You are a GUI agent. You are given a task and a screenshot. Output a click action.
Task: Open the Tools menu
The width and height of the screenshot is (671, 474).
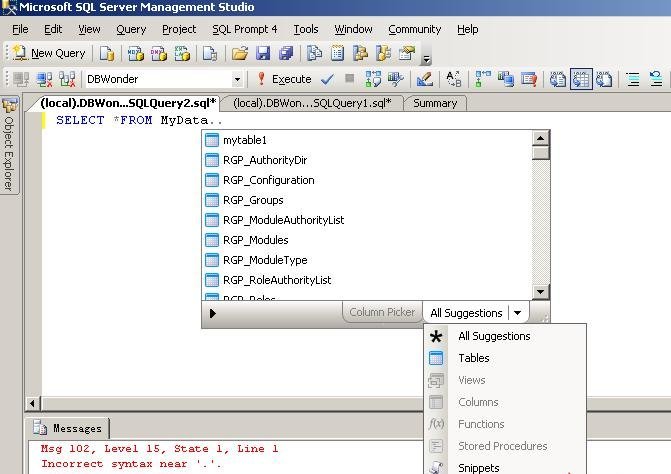[306, 29]
